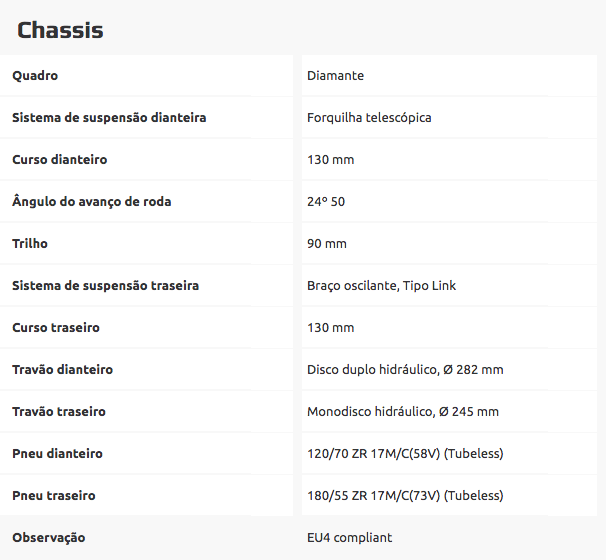Select the EU4 compliant observation value
Viewport: 606px width, 560px height.
click(349, 538)
